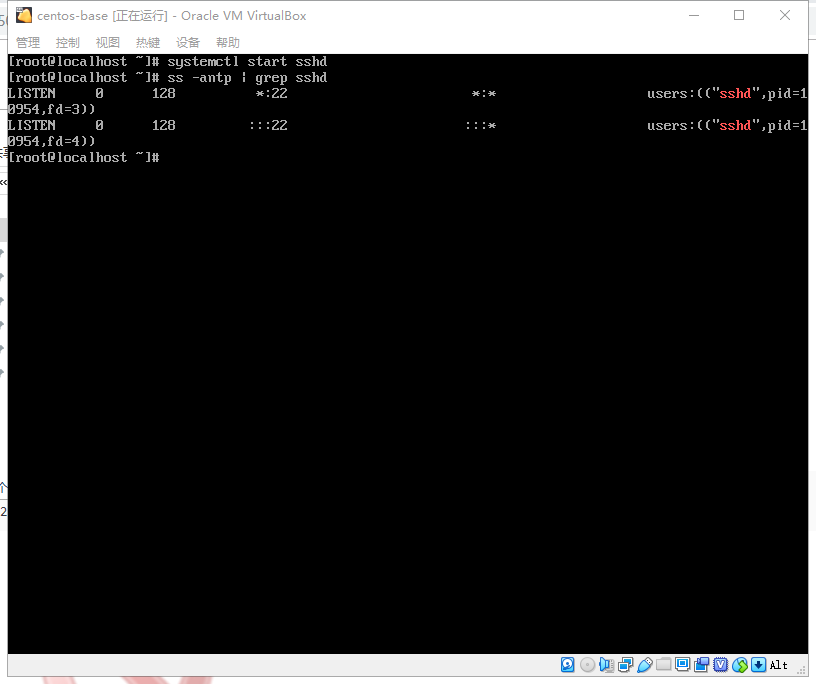Open the shared folders status icon
This screenshot has width=816, height=684.
(x=663, y=665)
